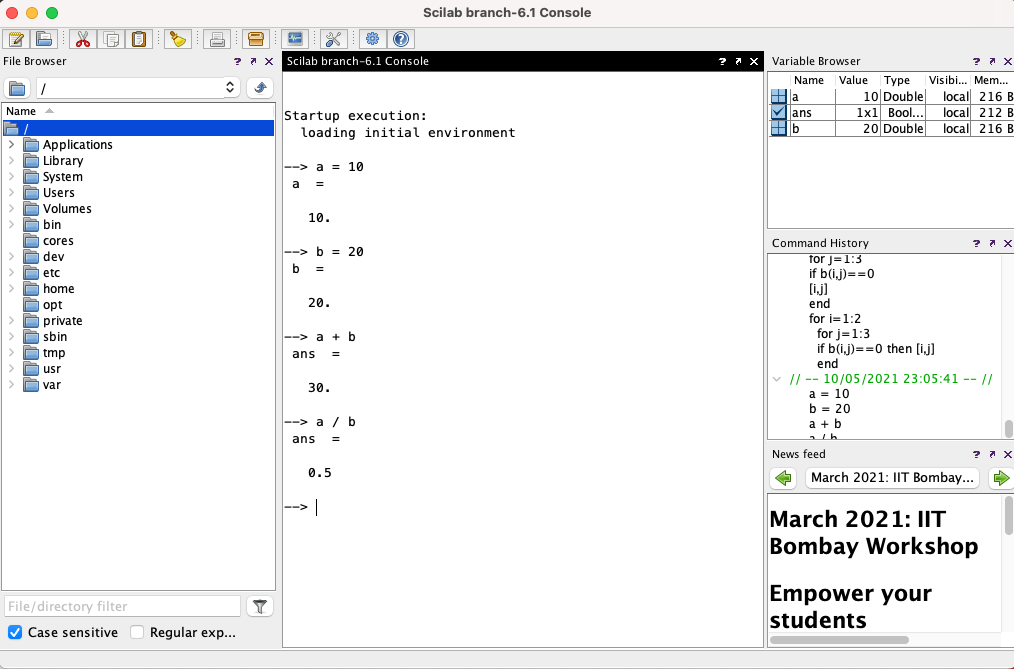Image resolution: width=1014 pixels, height=669 pixels.
Task: Open preferences wrench-and-screwdriver icon
Action: pyautogui.click(x=334, y=39)
